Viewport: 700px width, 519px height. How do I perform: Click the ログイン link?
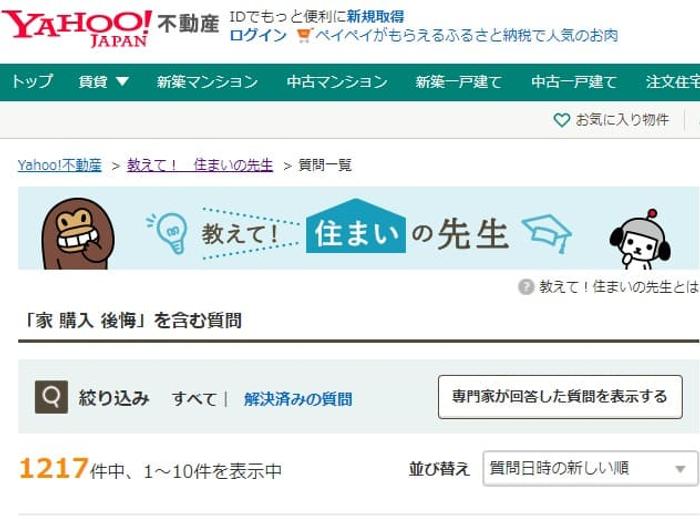click(x=258, y=35)
